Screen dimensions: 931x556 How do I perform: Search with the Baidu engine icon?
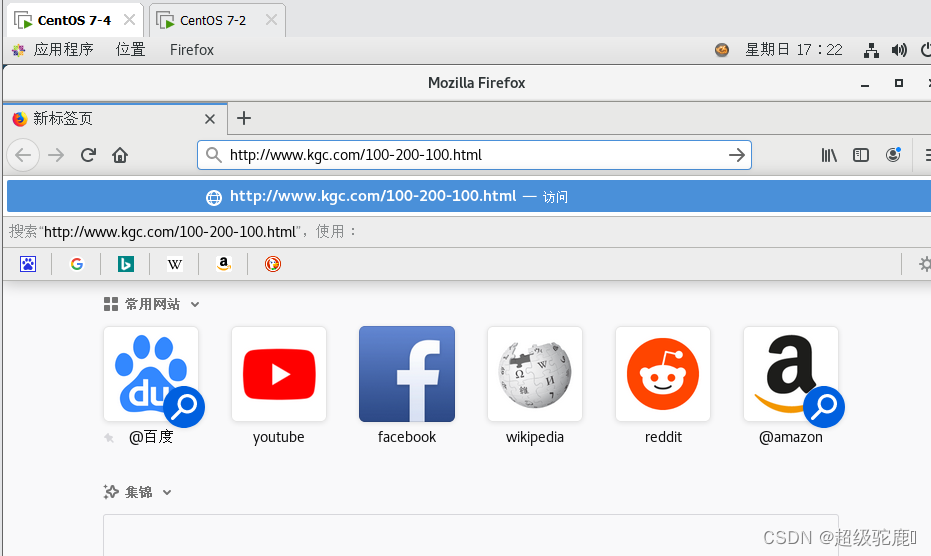[x=28, y=264]
